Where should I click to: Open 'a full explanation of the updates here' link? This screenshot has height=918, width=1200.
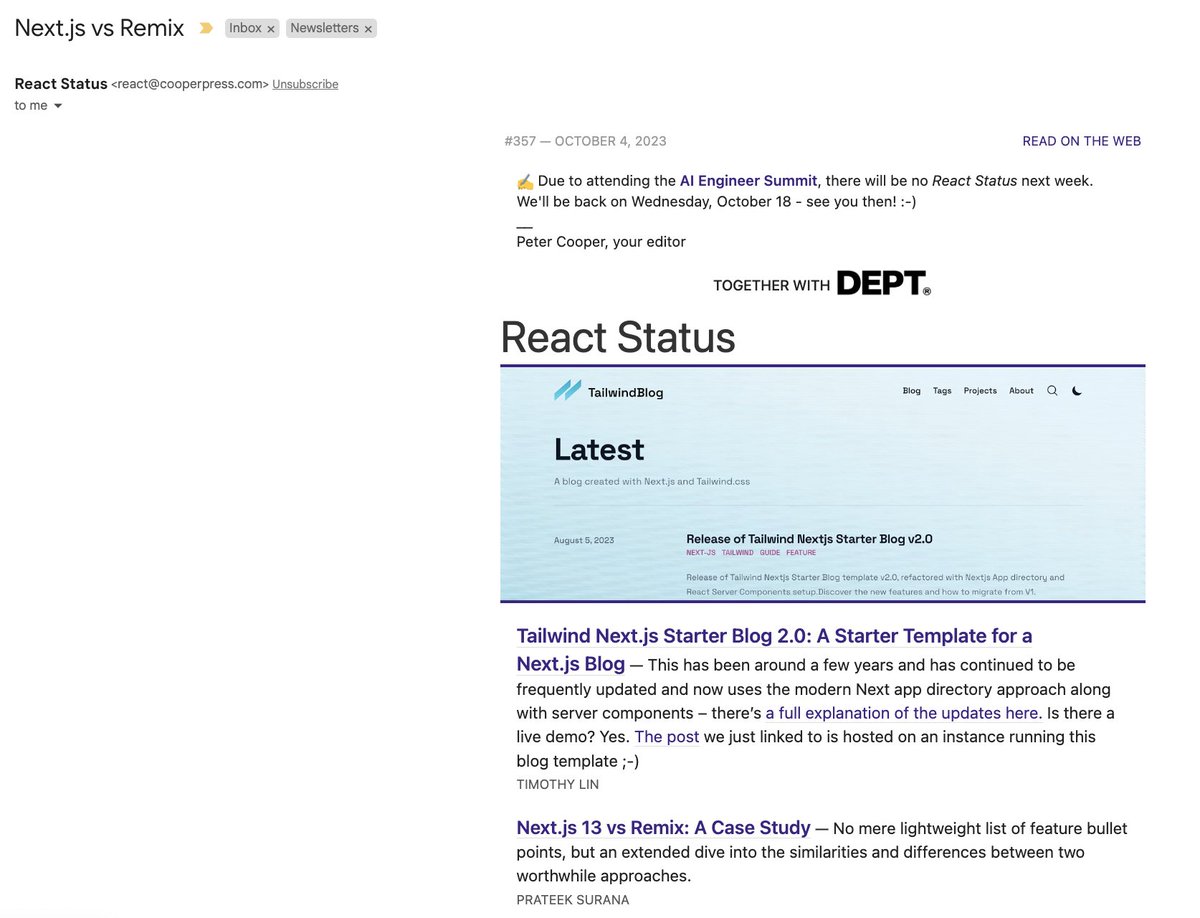coord(903,713)
